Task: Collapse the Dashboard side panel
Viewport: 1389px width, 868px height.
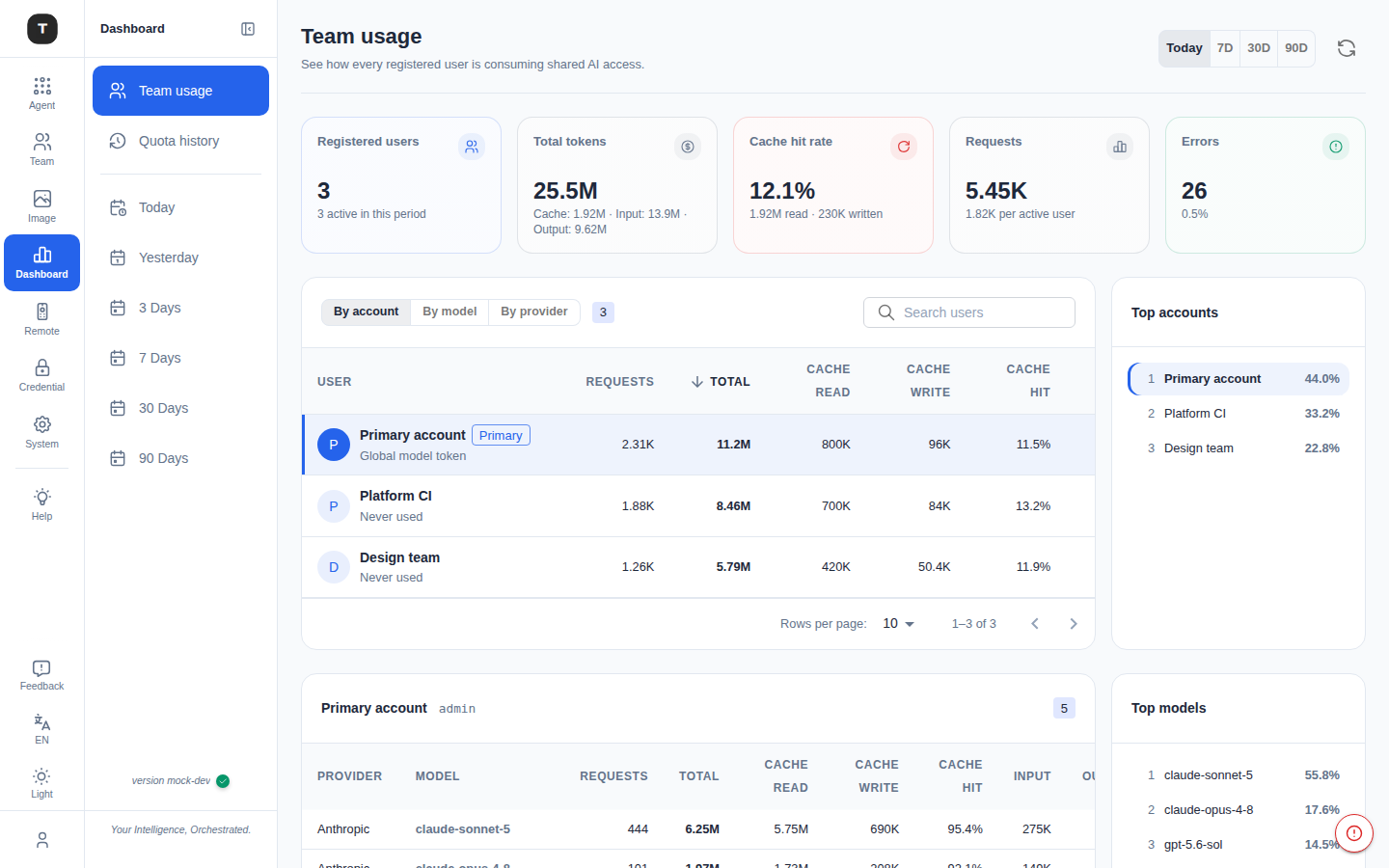Action: [248, 29]
